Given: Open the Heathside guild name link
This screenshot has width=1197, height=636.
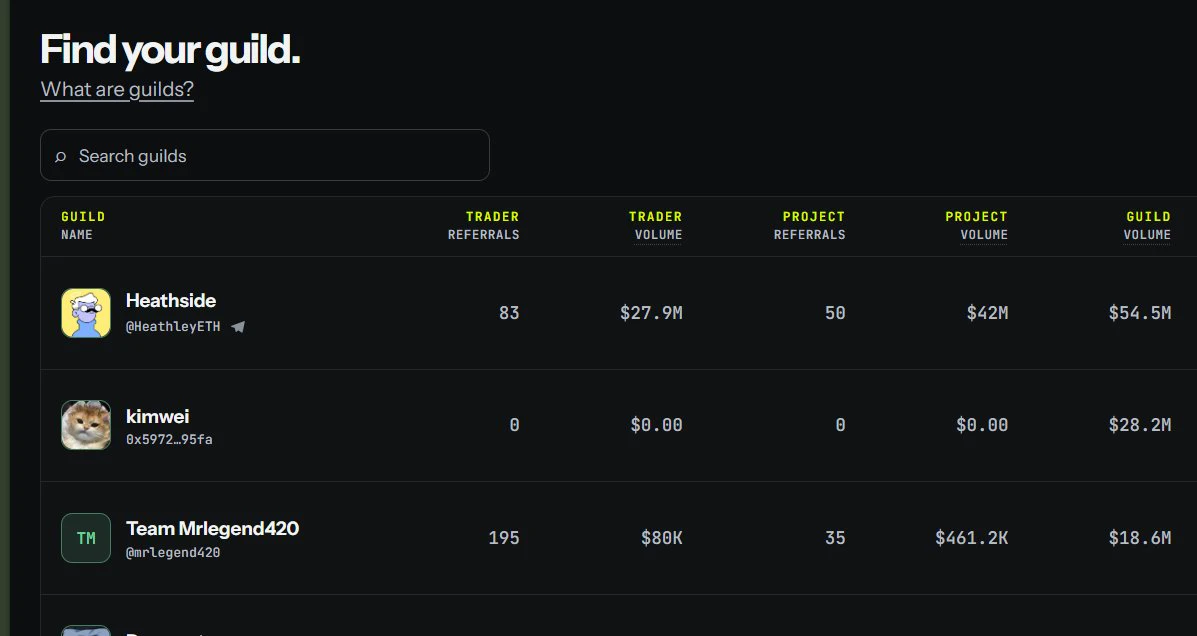Looking at the screenshot, I should click(171, 301).
